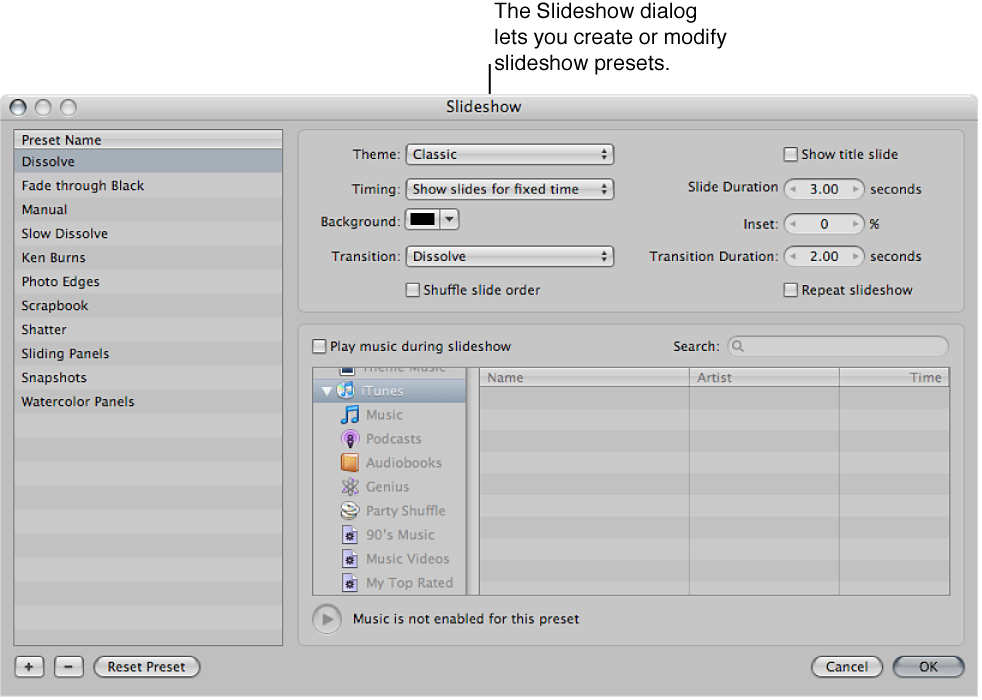The image size is (982, 700).
Task: Click the Podcasts icon in the source list
Action: point(351,438)
